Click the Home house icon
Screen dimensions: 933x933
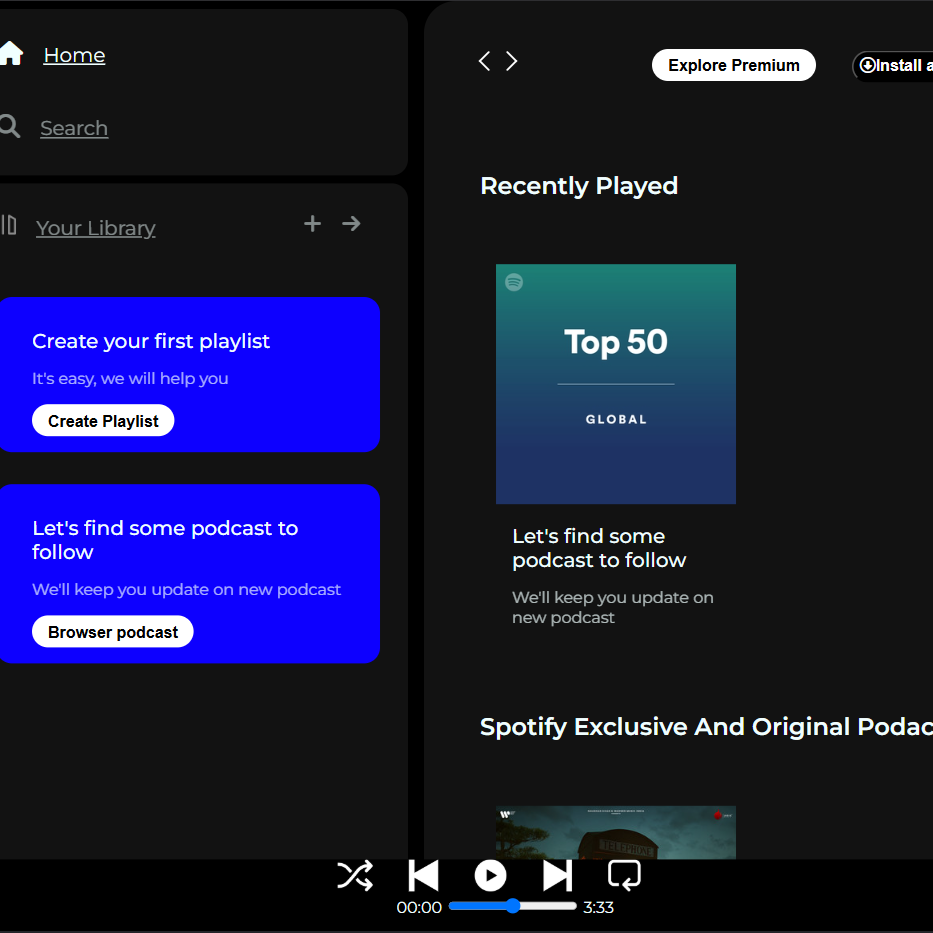coord(11,54)
